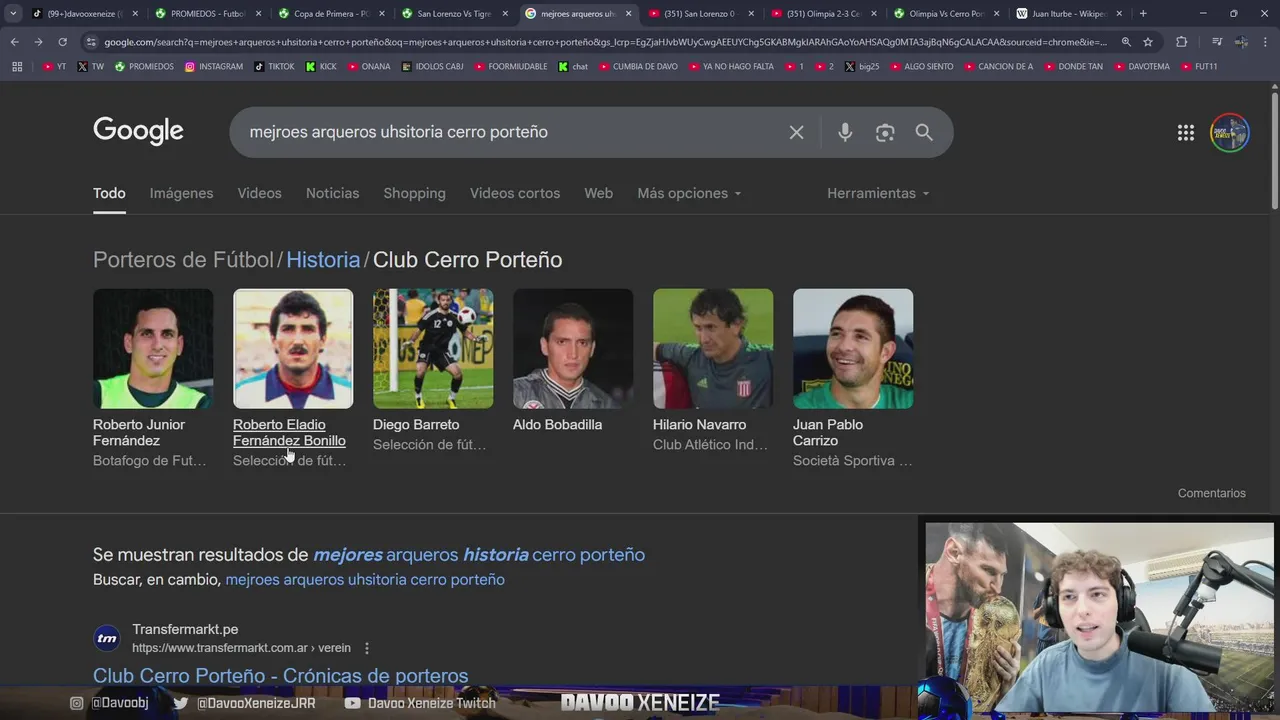1280x720 pixels.
Task: Open Aldo Bobadilla name link
Action: coord(557,425)
